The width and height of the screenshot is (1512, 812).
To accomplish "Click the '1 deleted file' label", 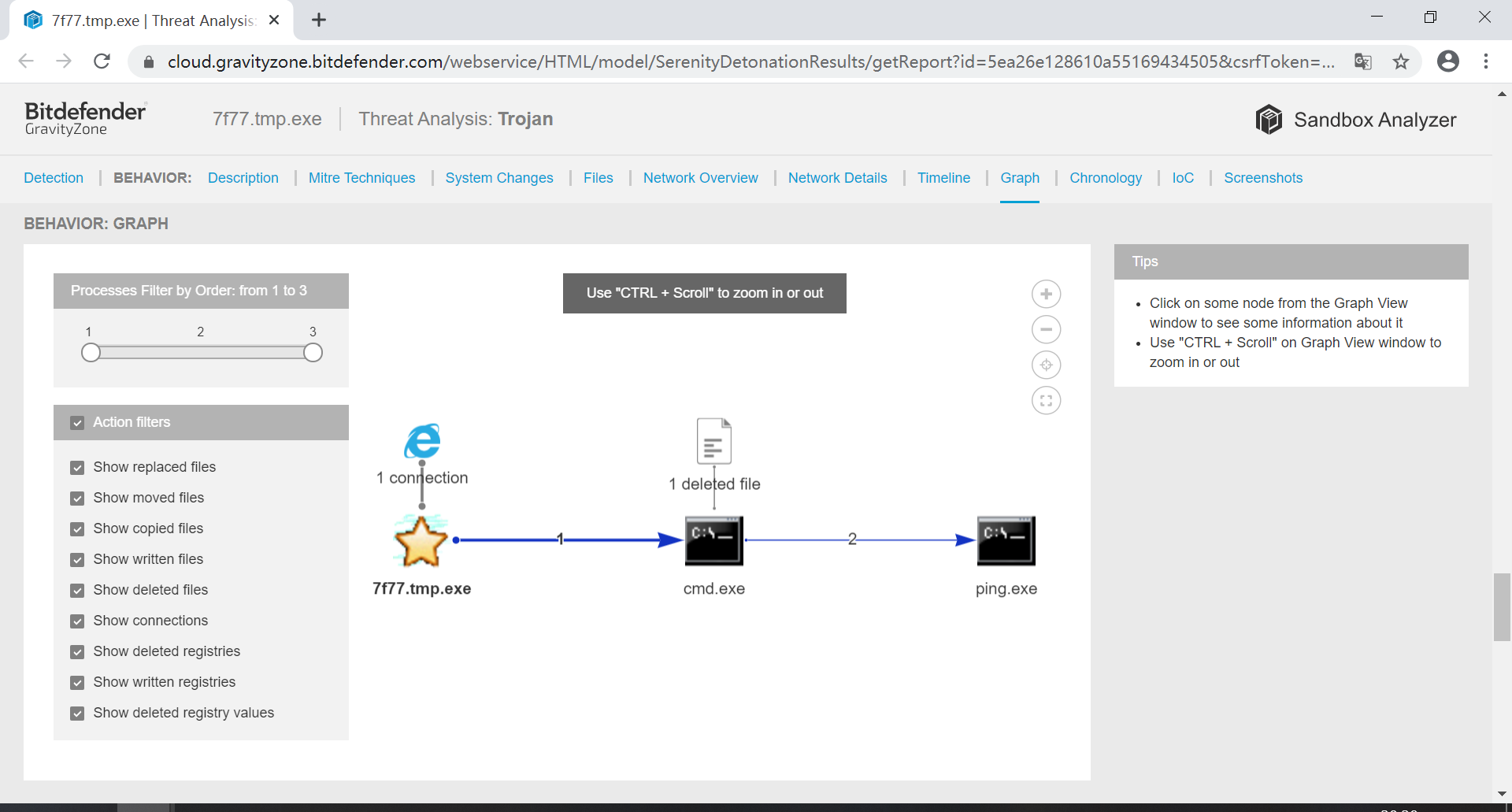I will (x=714, y=484).
